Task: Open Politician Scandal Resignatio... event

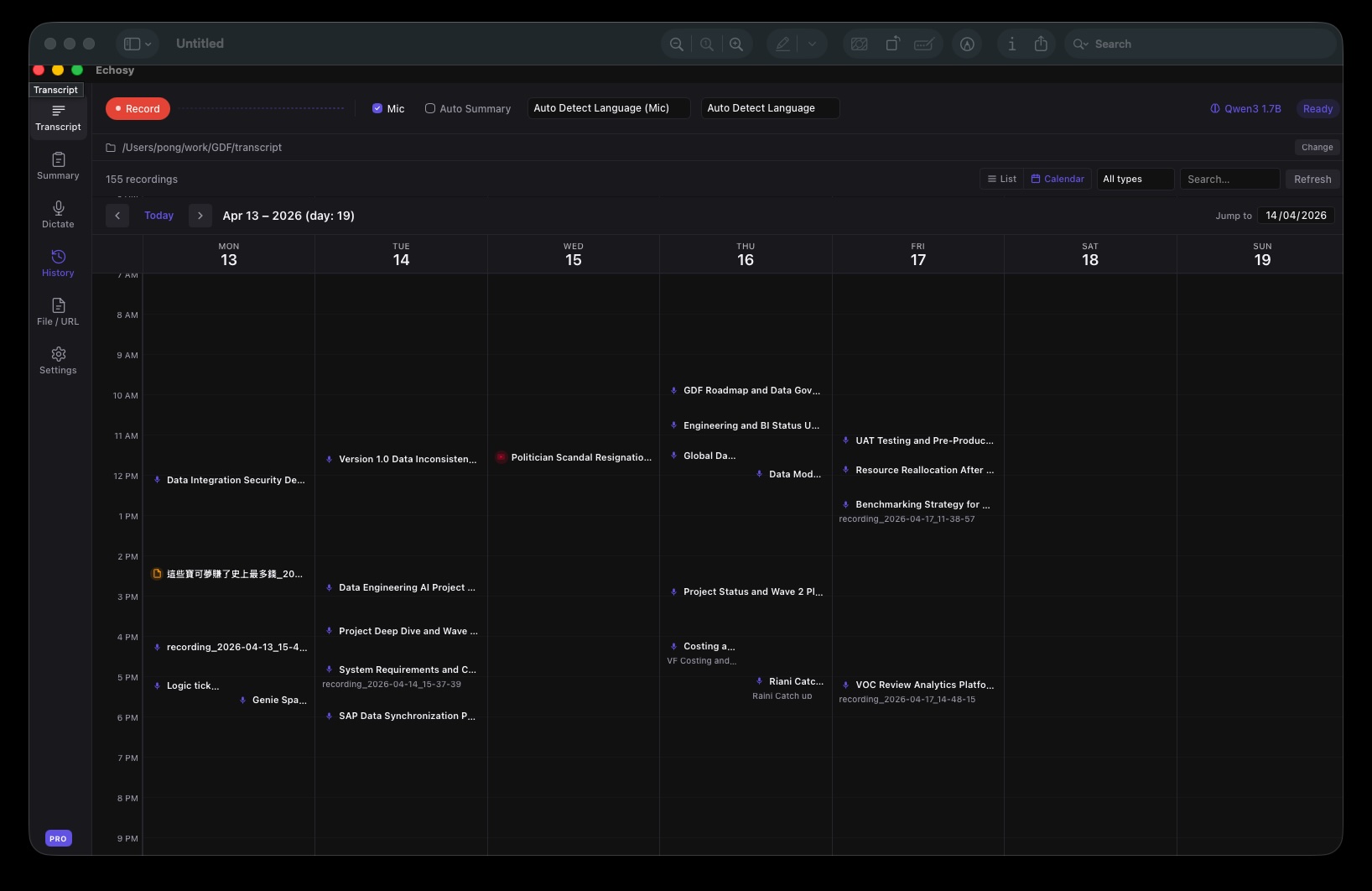Action: (574, 457)
